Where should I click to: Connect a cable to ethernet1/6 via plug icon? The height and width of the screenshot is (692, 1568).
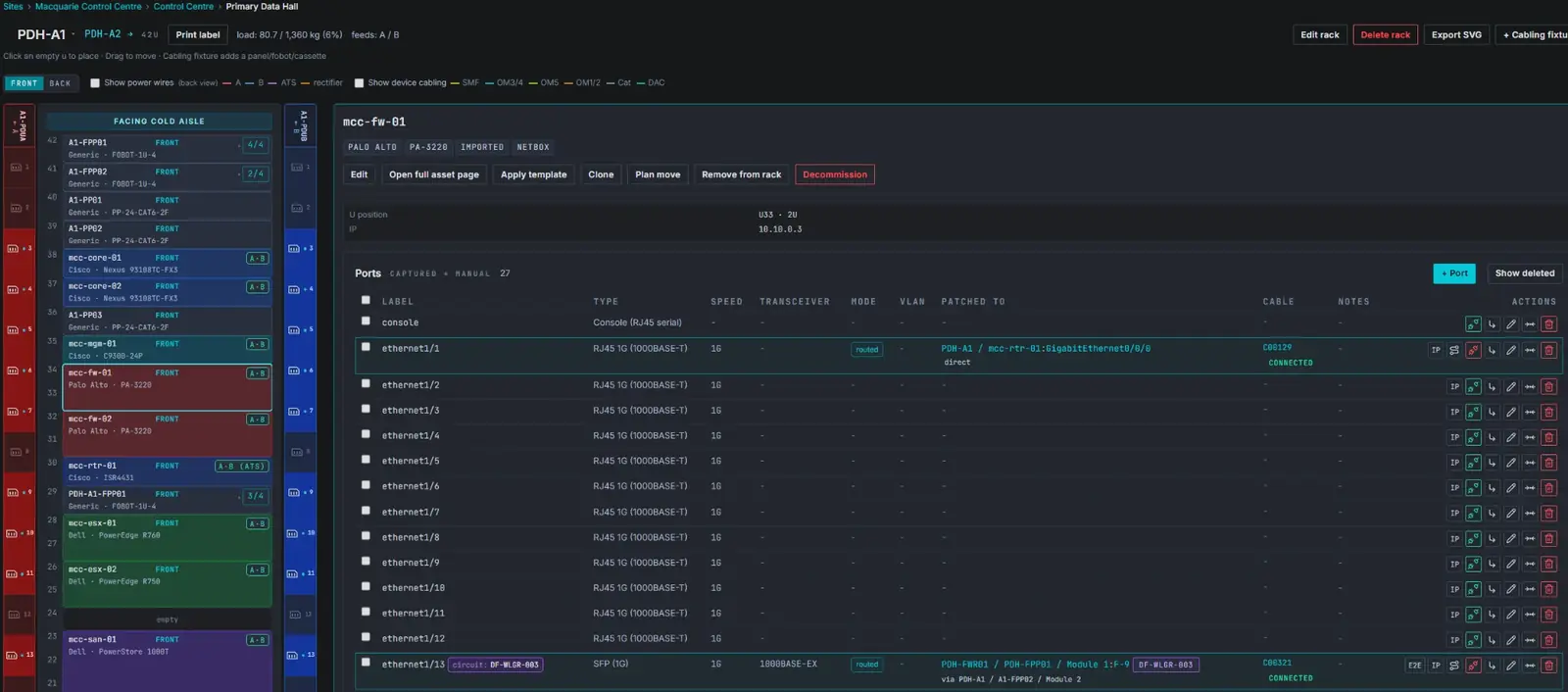click(x=1473, y=488)
